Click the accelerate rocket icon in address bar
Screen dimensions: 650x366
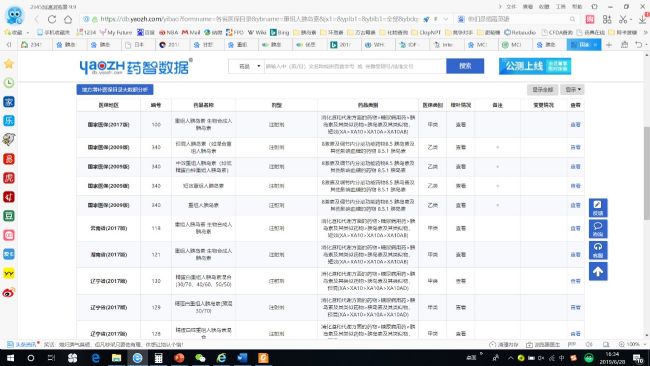click(x=426, y=19)
